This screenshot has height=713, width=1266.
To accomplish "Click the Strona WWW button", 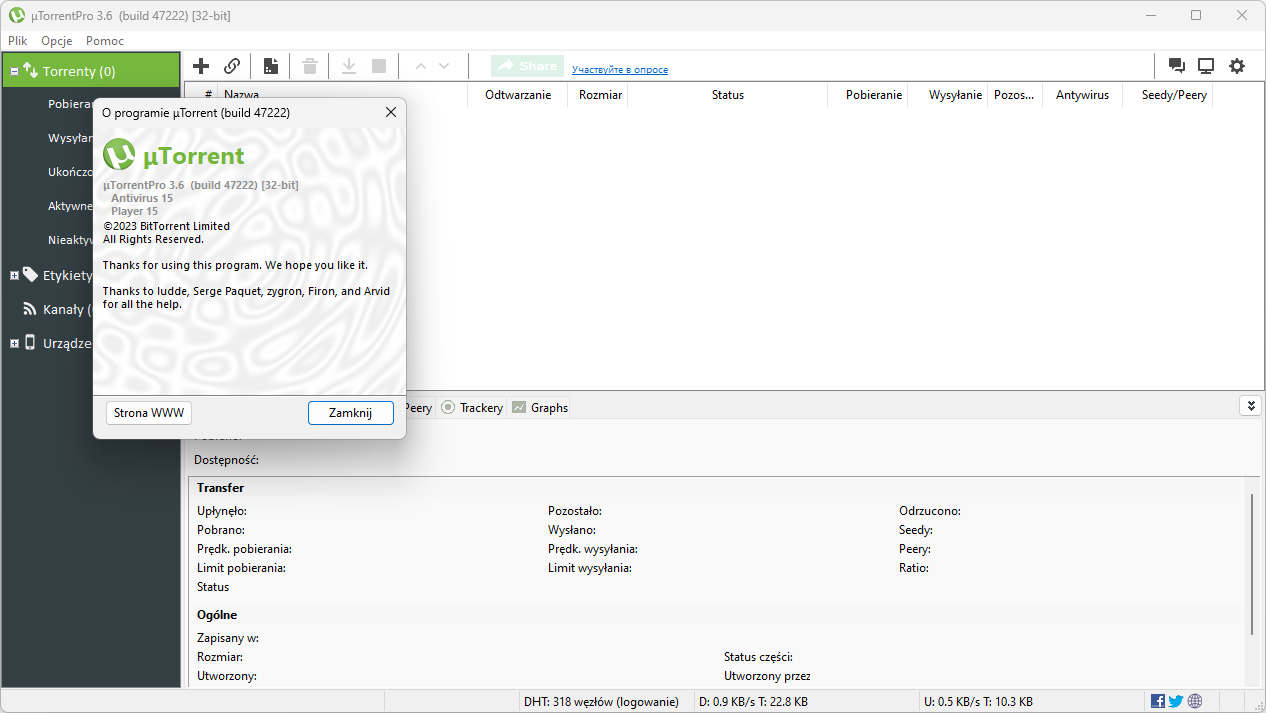I will [x=149, y=413].
